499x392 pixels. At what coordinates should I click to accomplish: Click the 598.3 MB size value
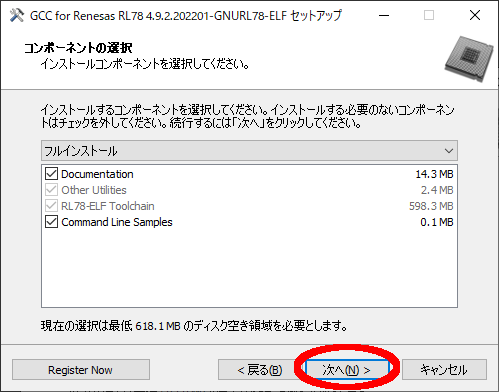(431, 206)
